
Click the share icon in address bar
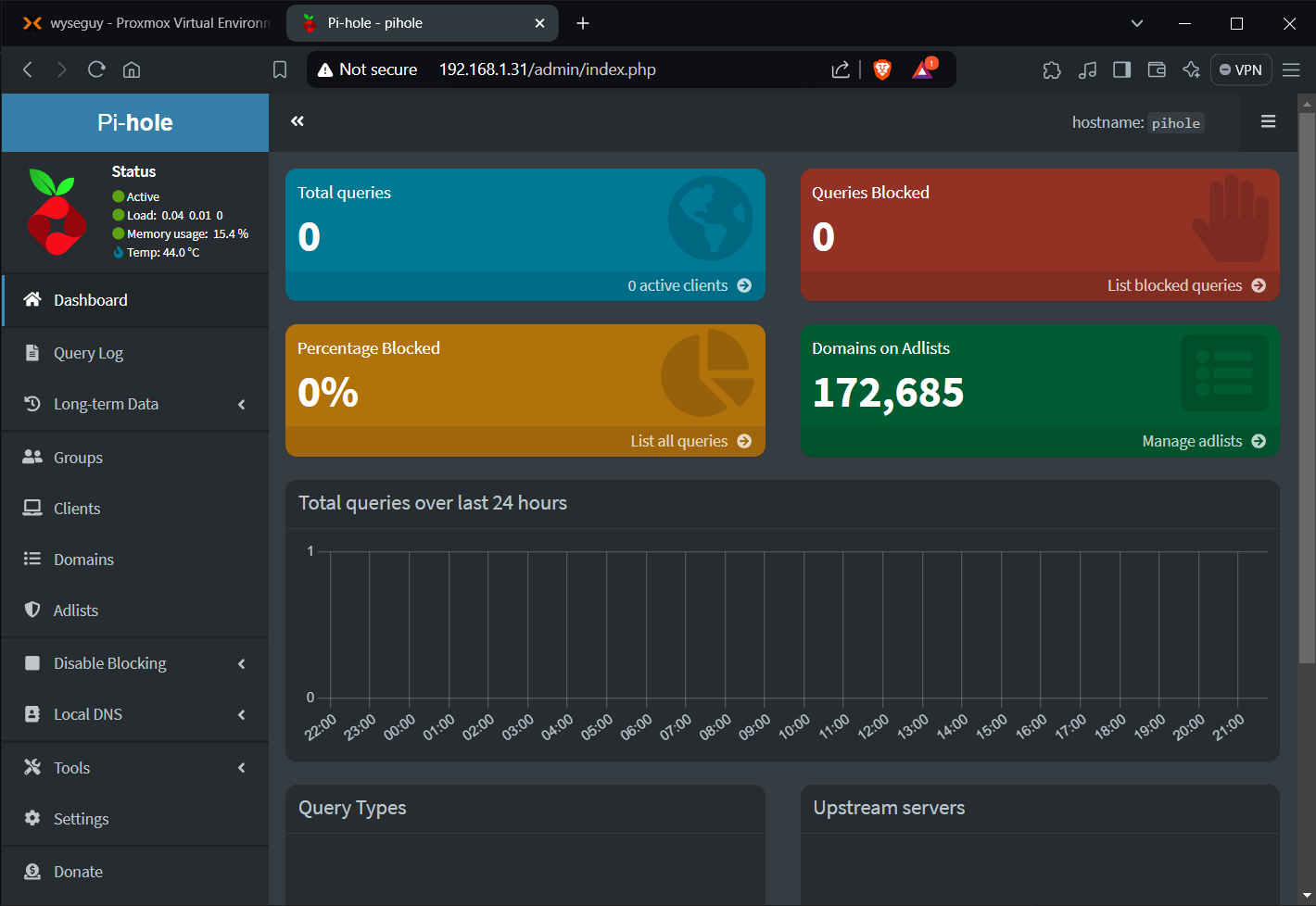click(x=841, y=69)
